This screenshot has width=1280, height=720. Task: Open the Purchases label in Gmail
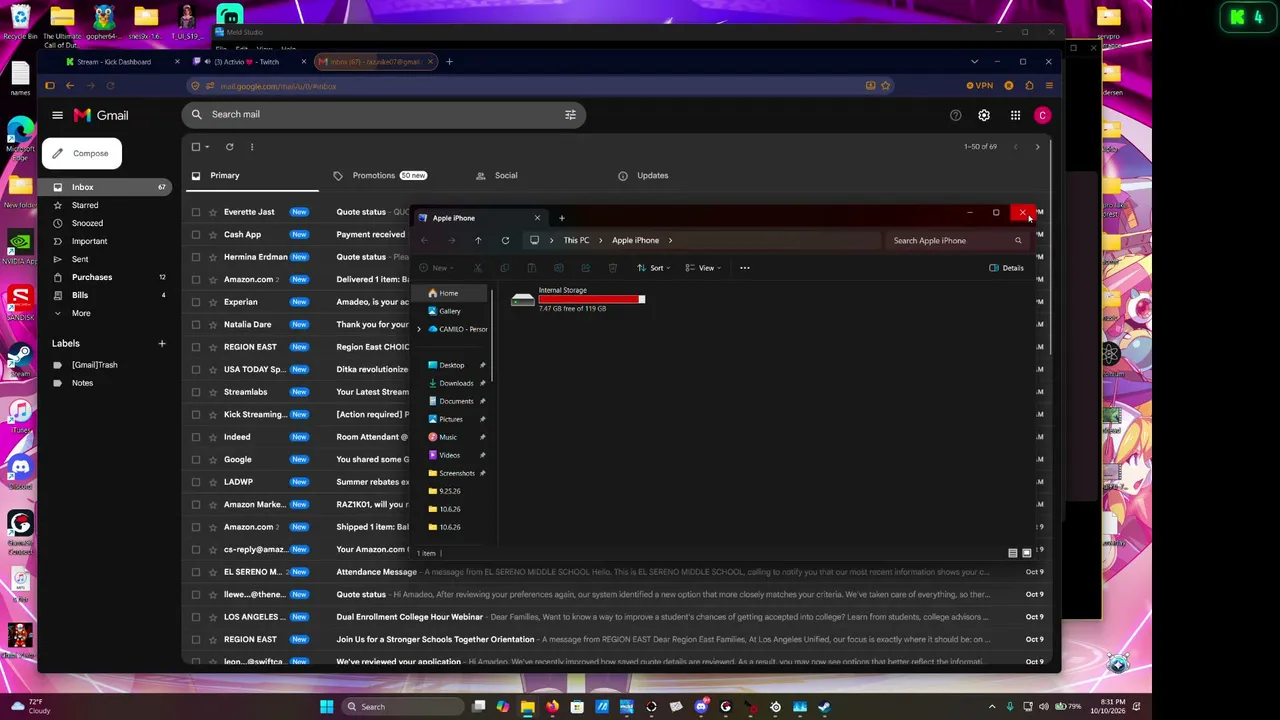tap(92, 277)
